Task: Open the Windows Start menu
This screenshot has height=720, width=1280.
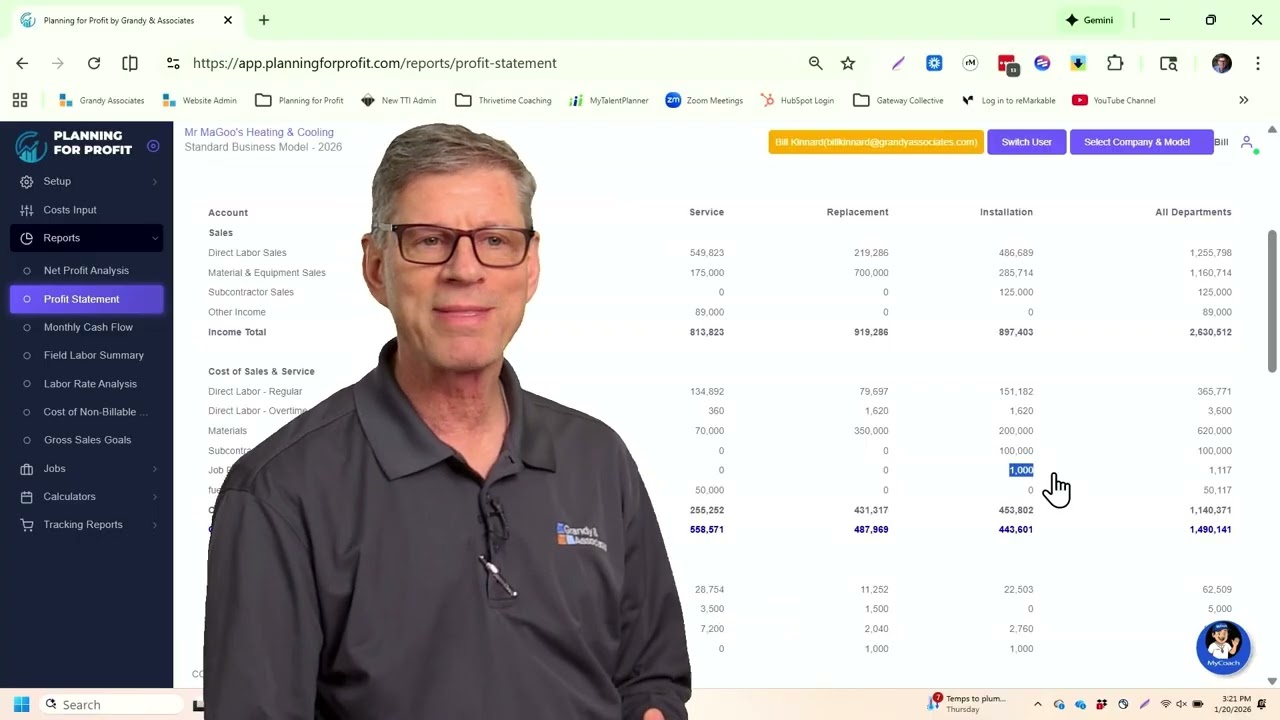Action: pos(21,705)
